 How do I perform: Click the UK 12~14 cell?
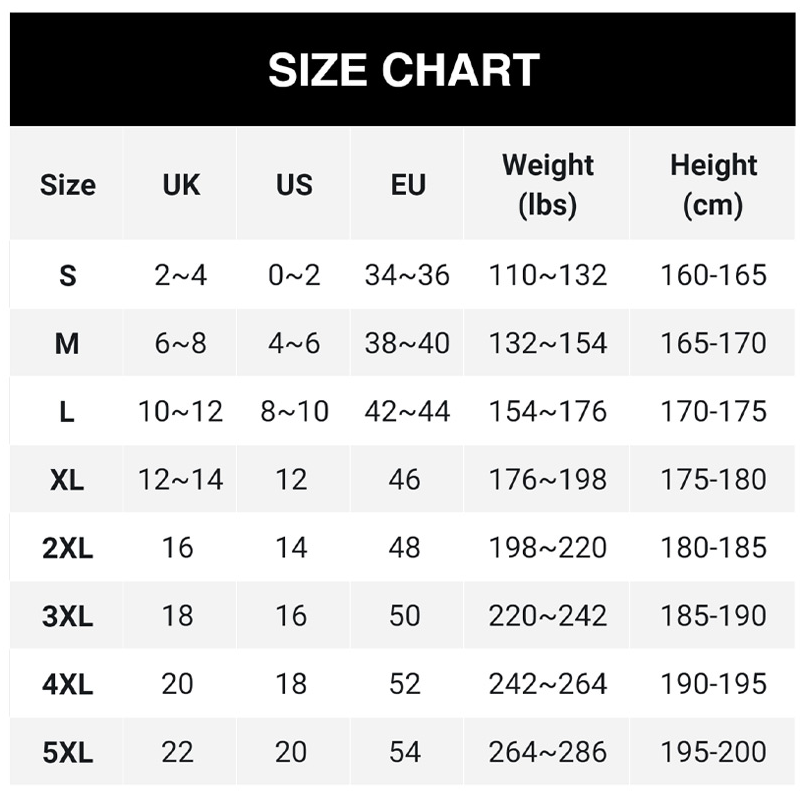click(181, 480)
